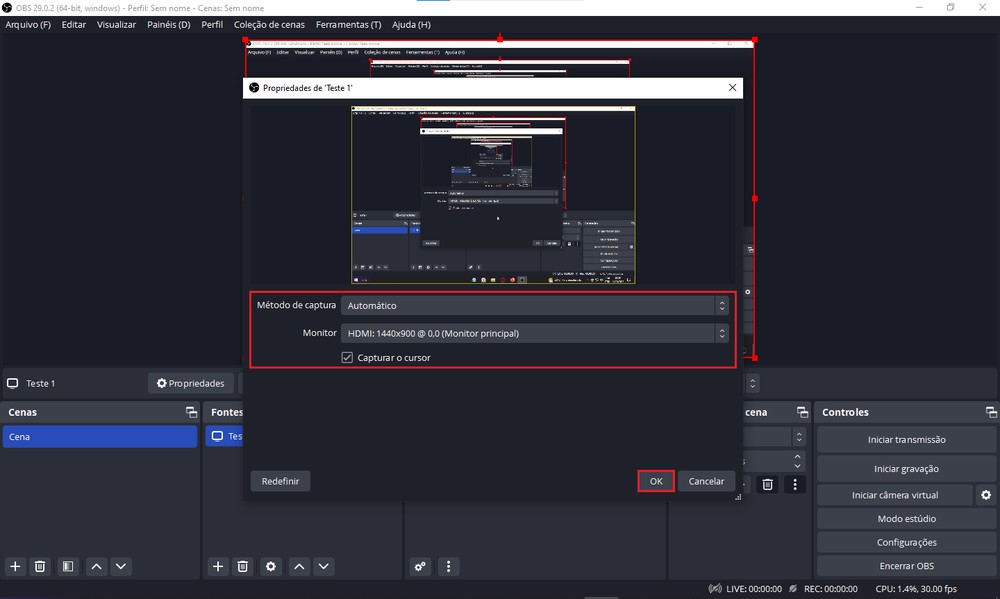Move the scene up in the Cenas panel
The image size is (1000, 599).
coord(96,566)
